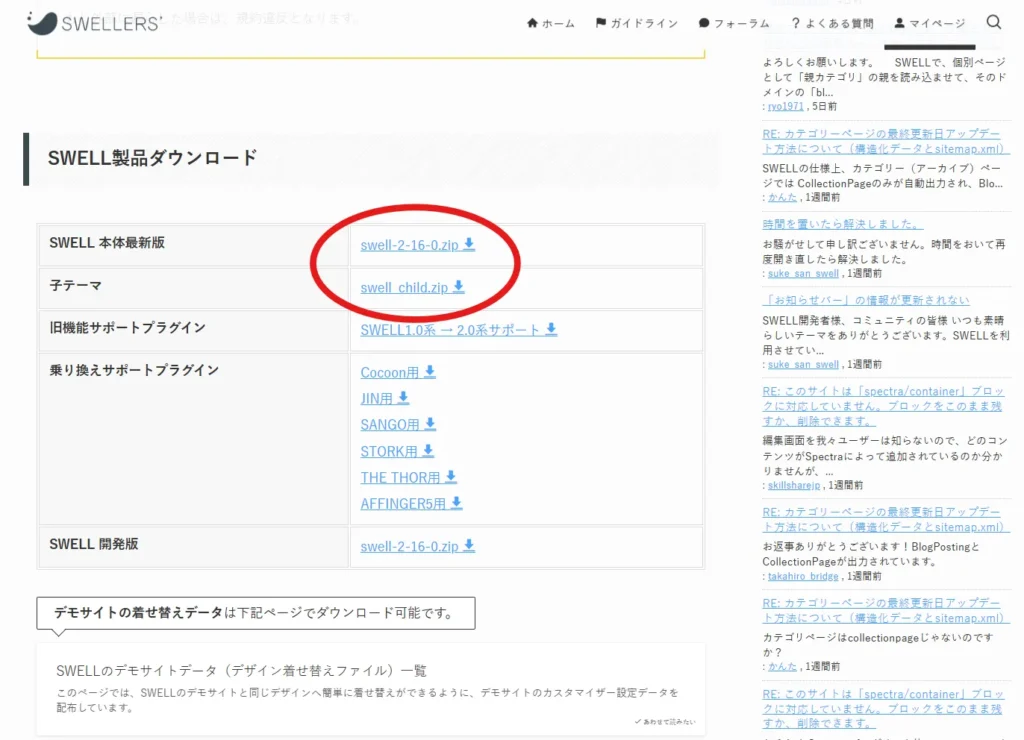Viewport: 1024px width, 740px height.
Task: Click the home icon in the header
Action: [x=532, y=22]
